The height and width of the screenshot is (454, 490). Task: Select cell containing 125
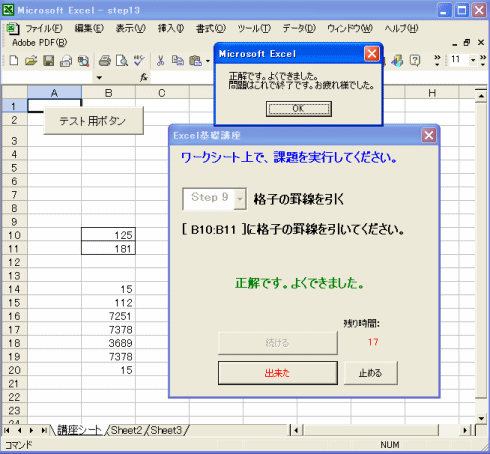pos(108,235)
